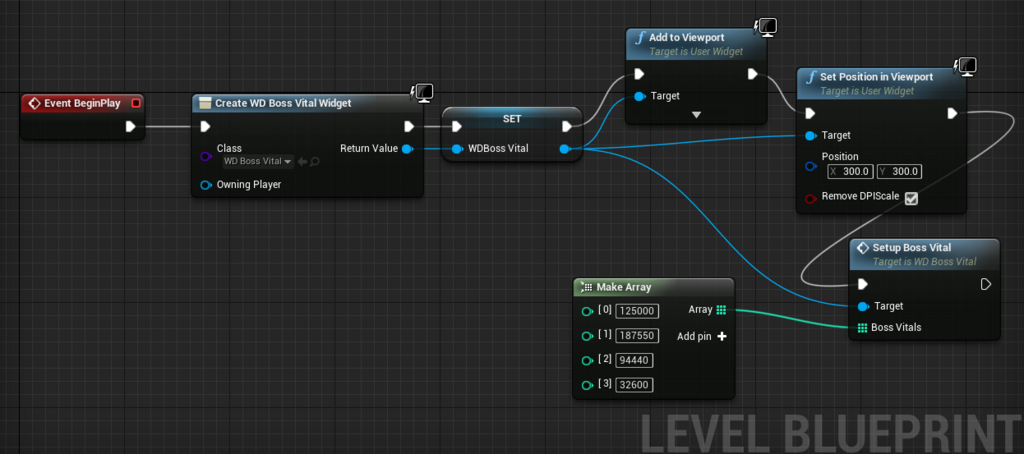
Task: Click the Target pin on Setup Boss Vital
Action: click(863, 306)
